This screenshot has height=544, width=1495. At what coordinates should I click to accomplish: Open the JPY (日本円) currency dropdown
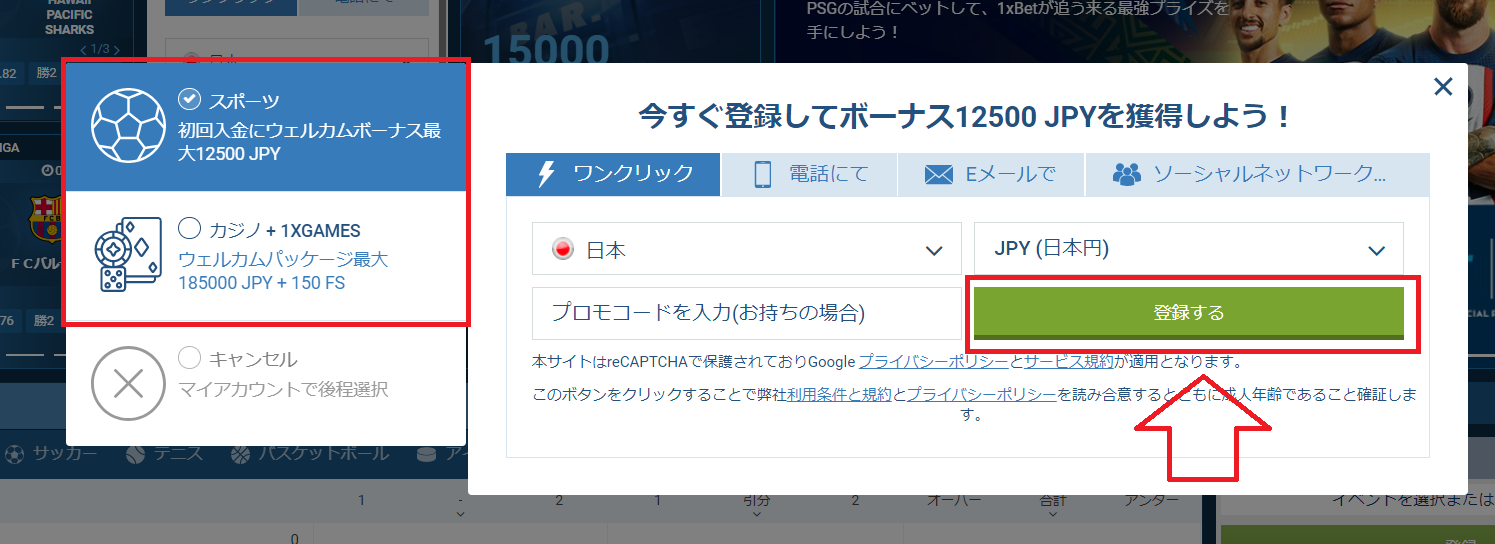[x=1189, y=248]
